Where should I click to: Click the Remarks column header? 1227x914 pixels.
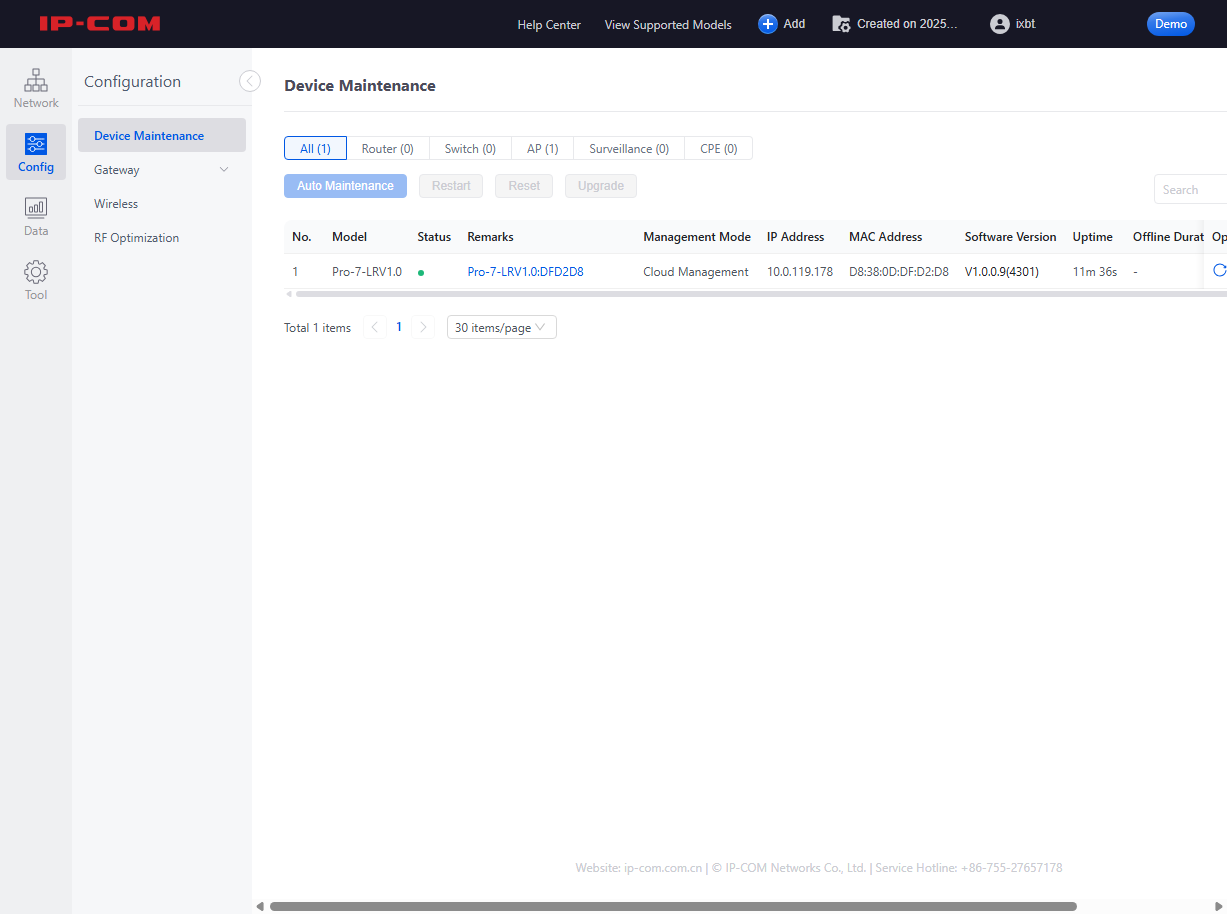point(490,237)
